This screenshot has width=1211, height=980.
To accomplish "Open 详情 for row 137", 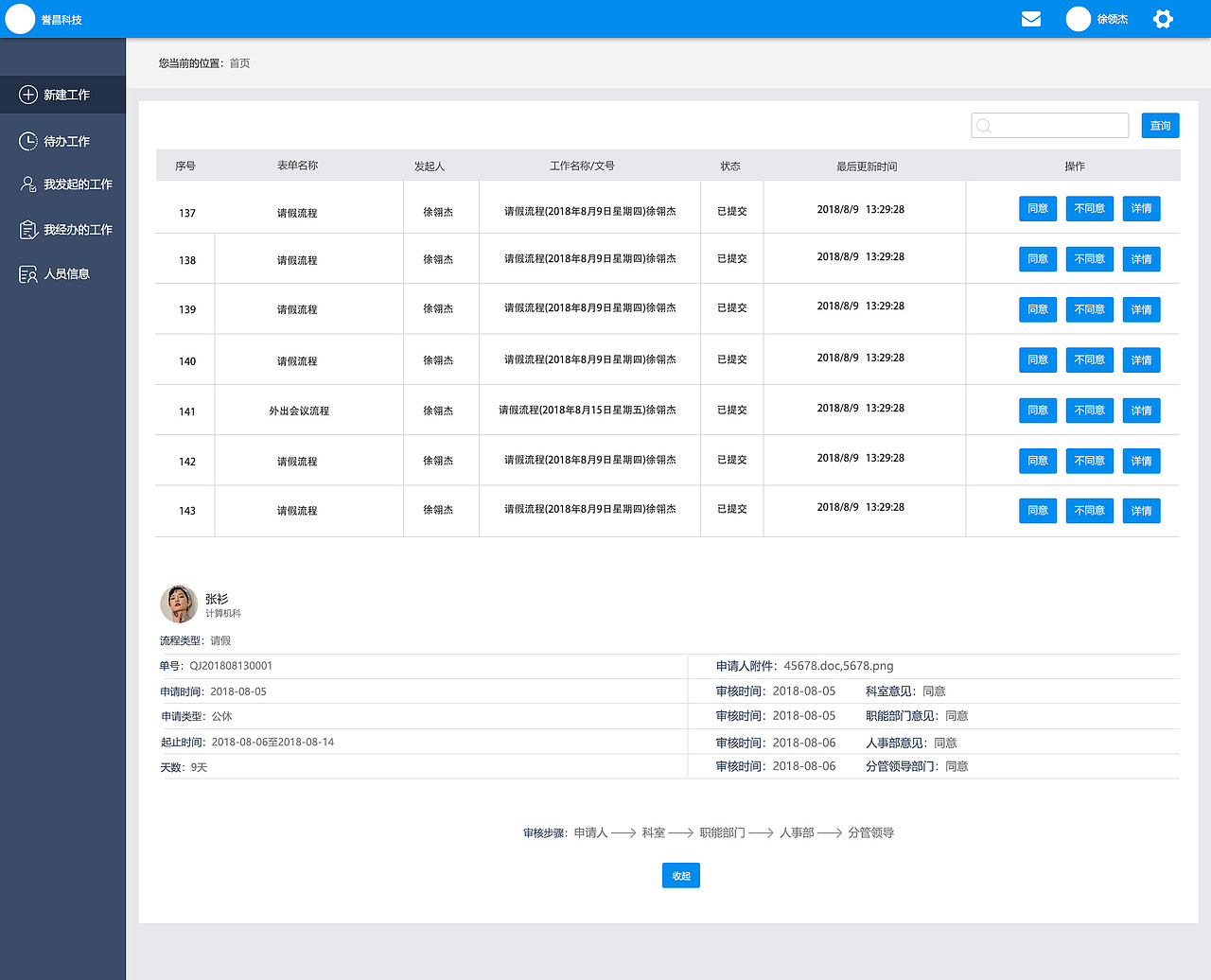I will tap(1141, 208).
